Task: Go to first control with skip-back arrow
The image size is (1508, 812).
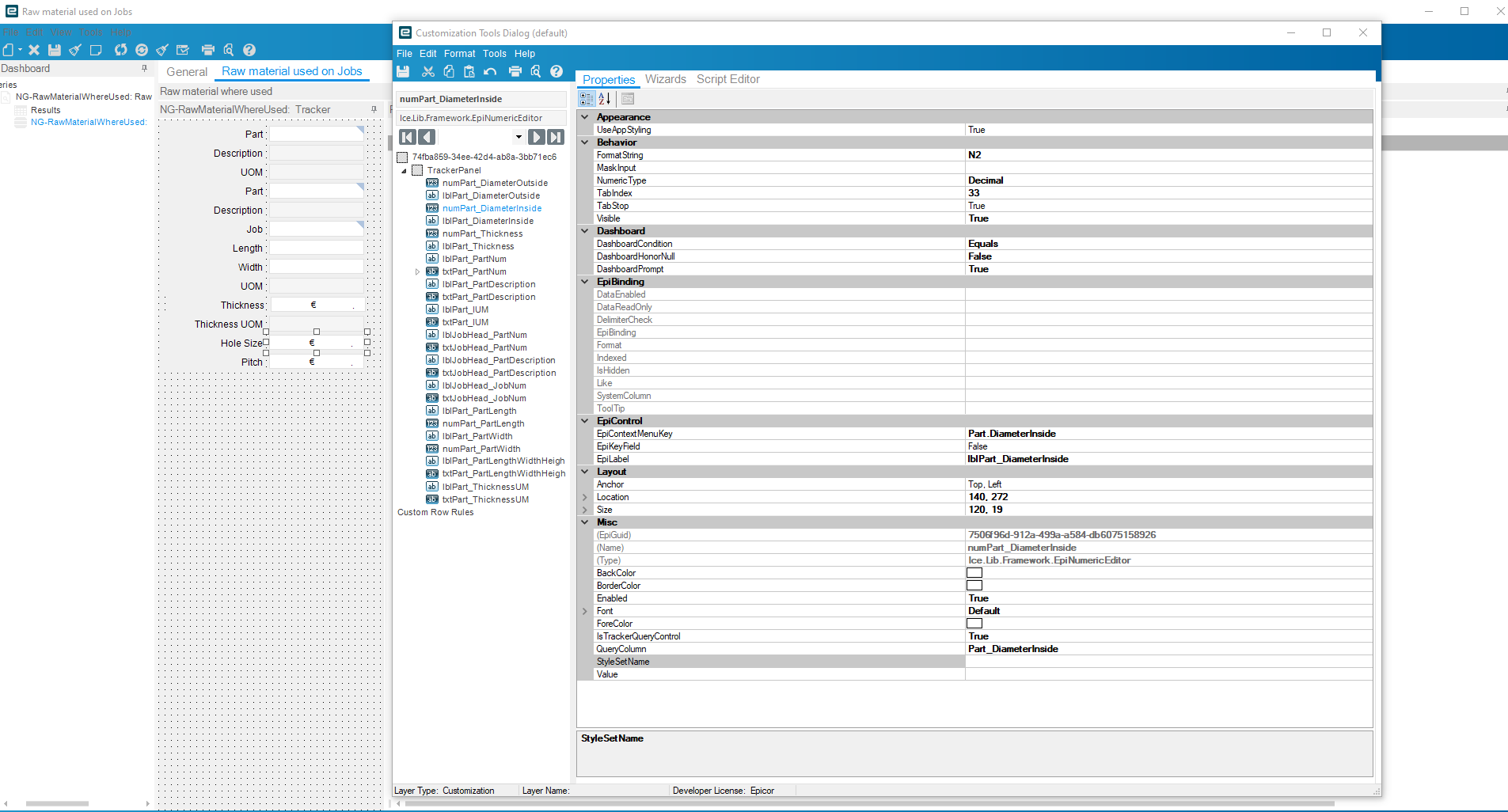Action: [408, 137]
